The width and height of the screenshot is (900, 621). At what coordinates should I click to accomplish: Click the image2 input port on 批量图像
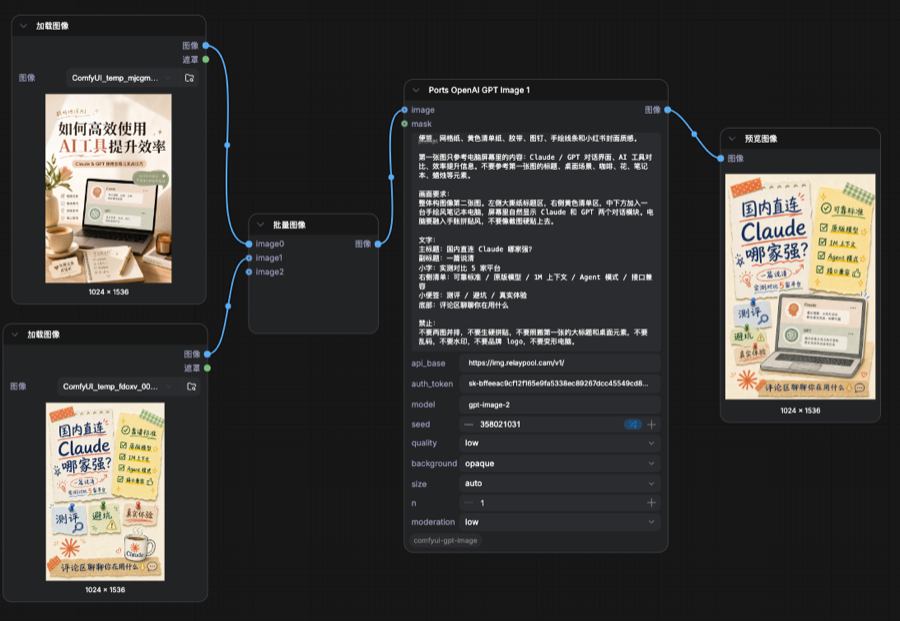click(x=249, y=271)
